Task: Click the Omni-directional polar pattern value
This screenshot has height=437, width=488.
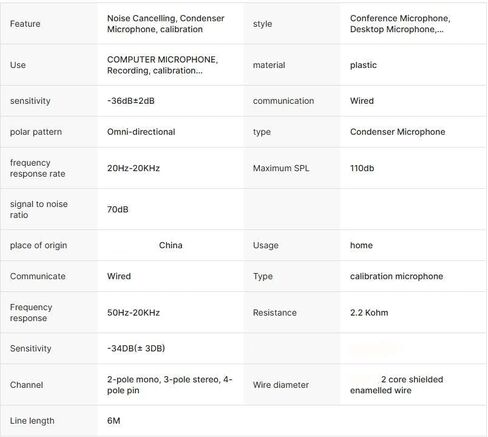Action: (141, 132)
